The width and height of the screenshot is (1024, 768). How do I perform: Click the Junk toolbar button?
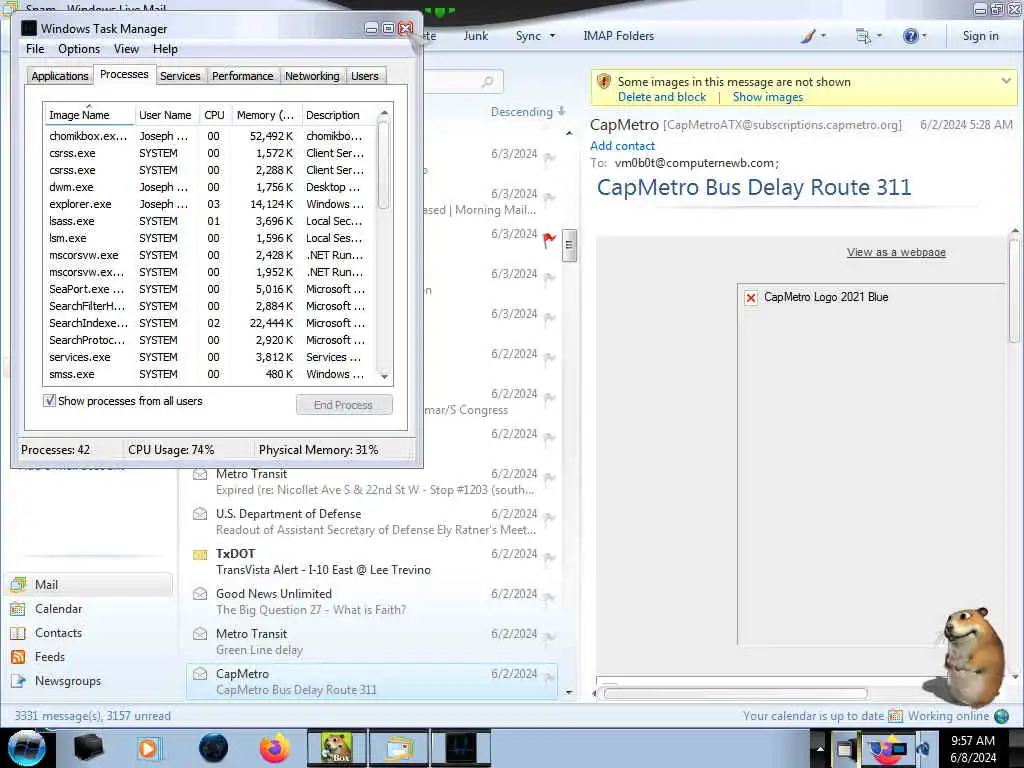(x=475, y=36)
